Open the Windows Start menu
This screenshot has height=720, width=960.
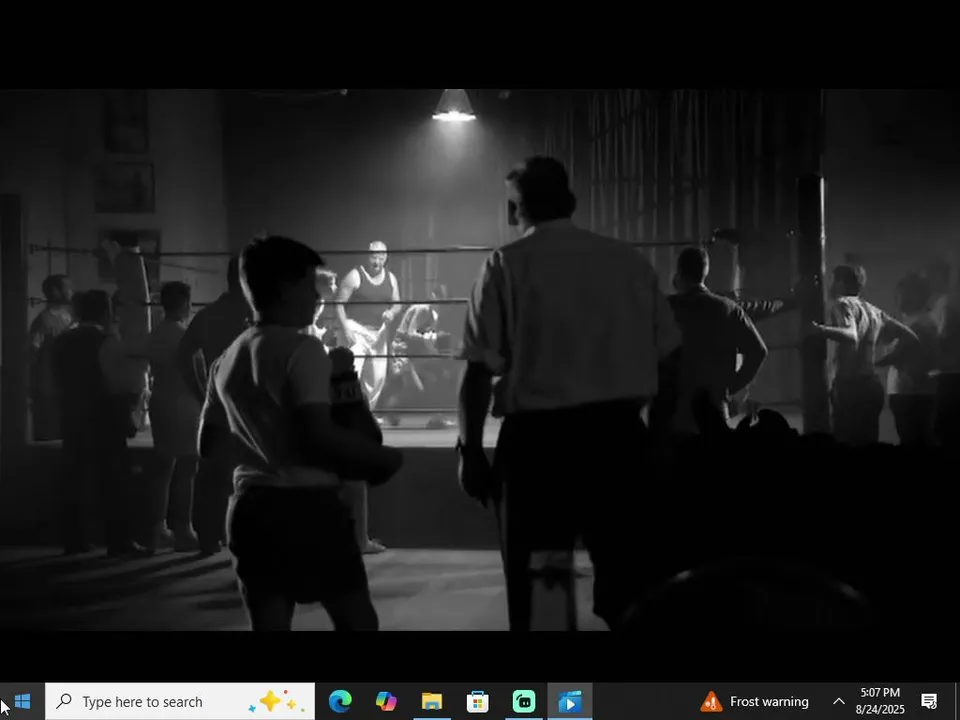(23, 702)
